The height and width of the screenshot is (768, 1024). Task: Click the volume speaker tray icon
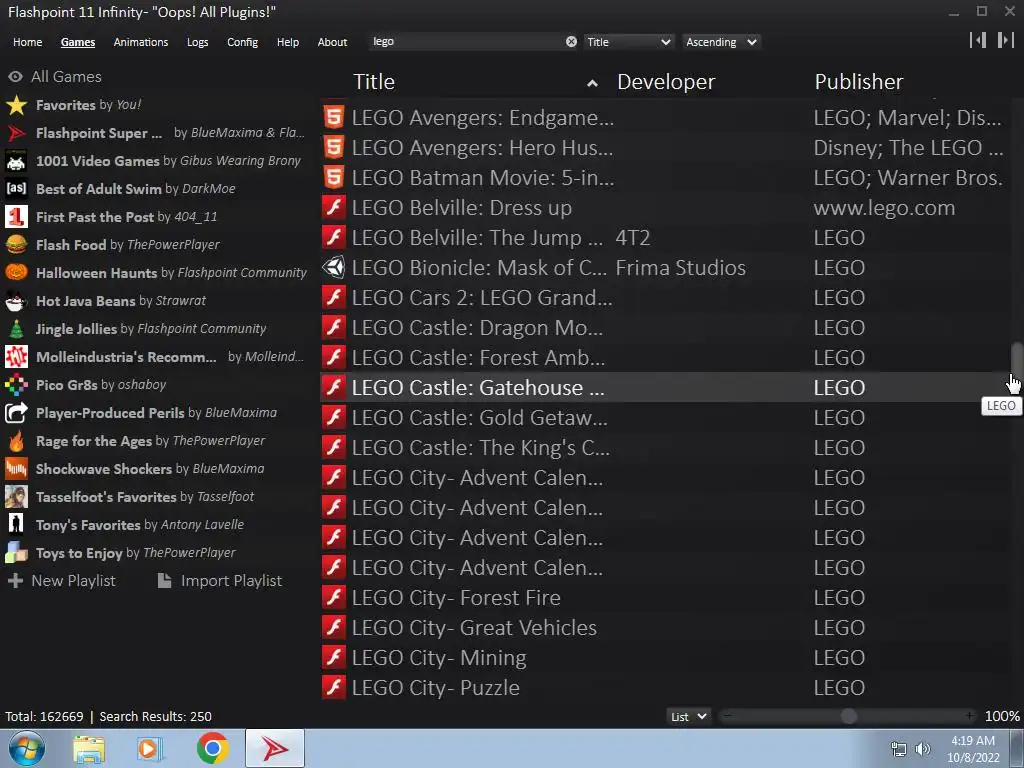coord(922,749)
